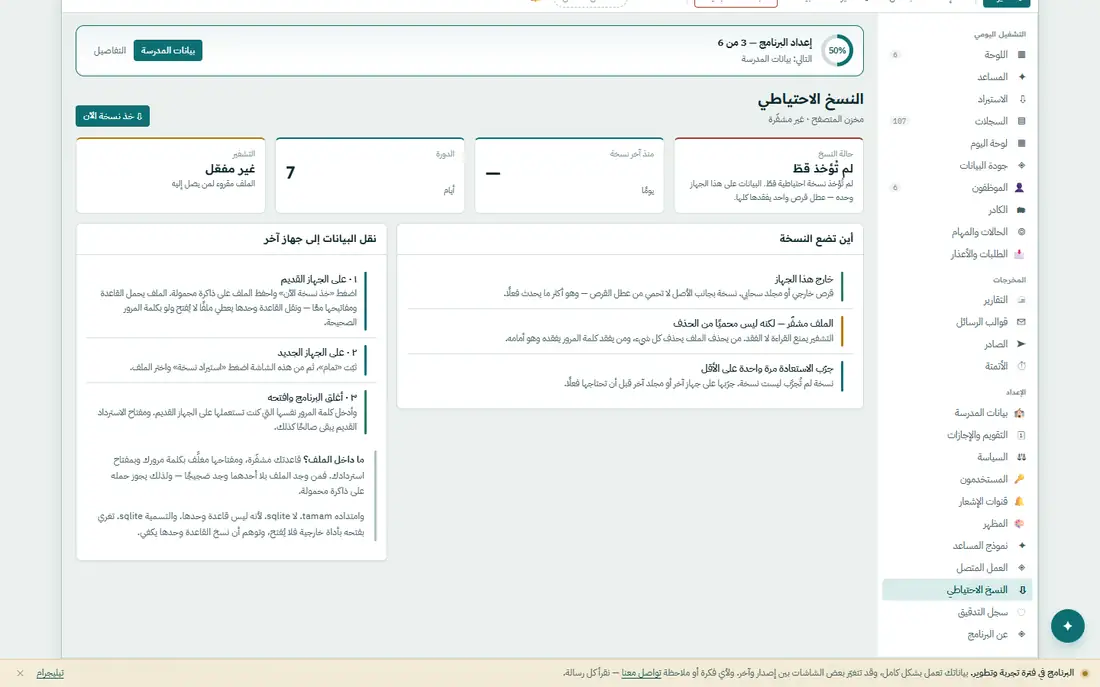Click خذ نسخة الآن backup button

point(112,116)
